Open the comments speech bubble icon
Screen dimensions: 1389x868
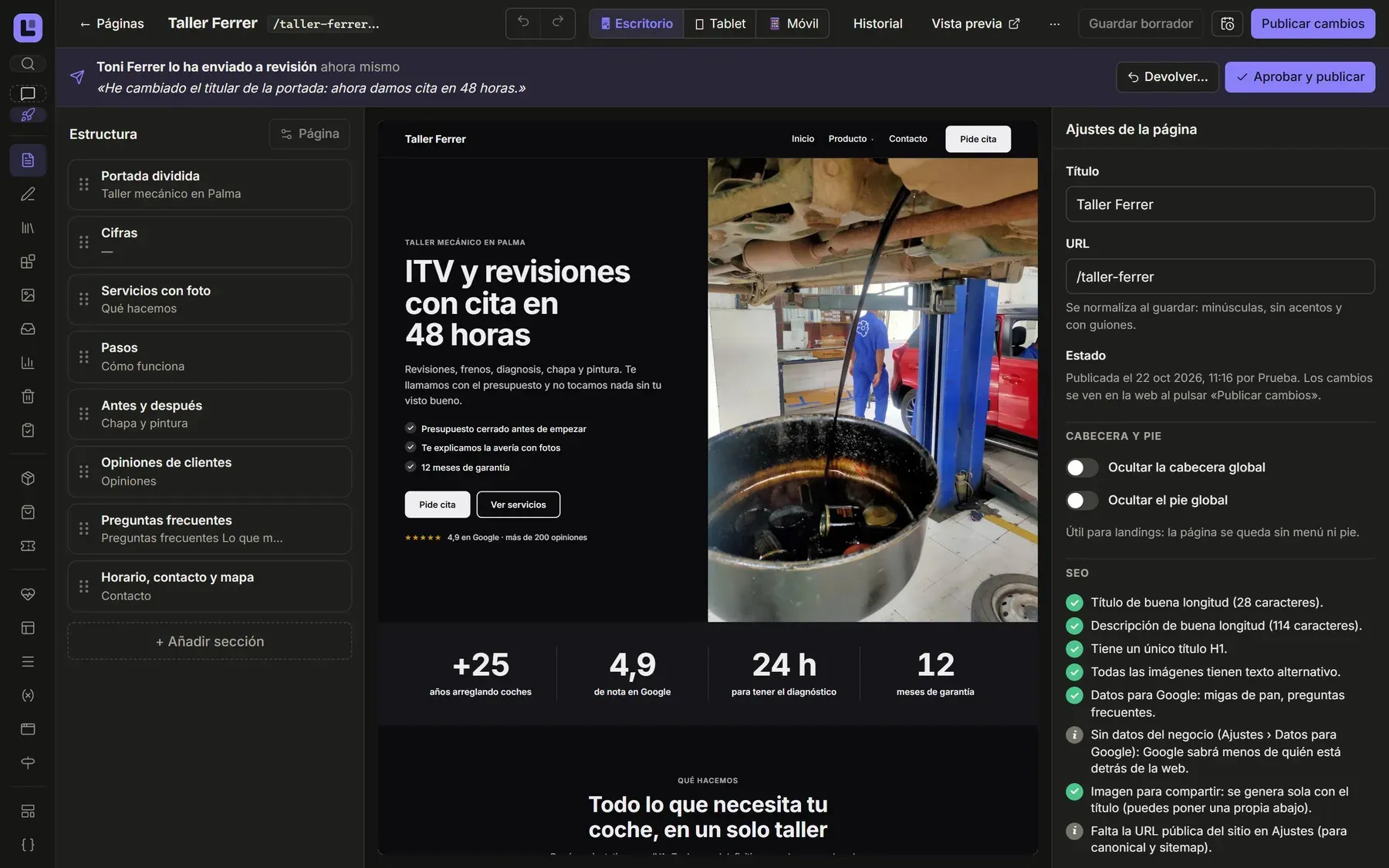coord(28,93)
